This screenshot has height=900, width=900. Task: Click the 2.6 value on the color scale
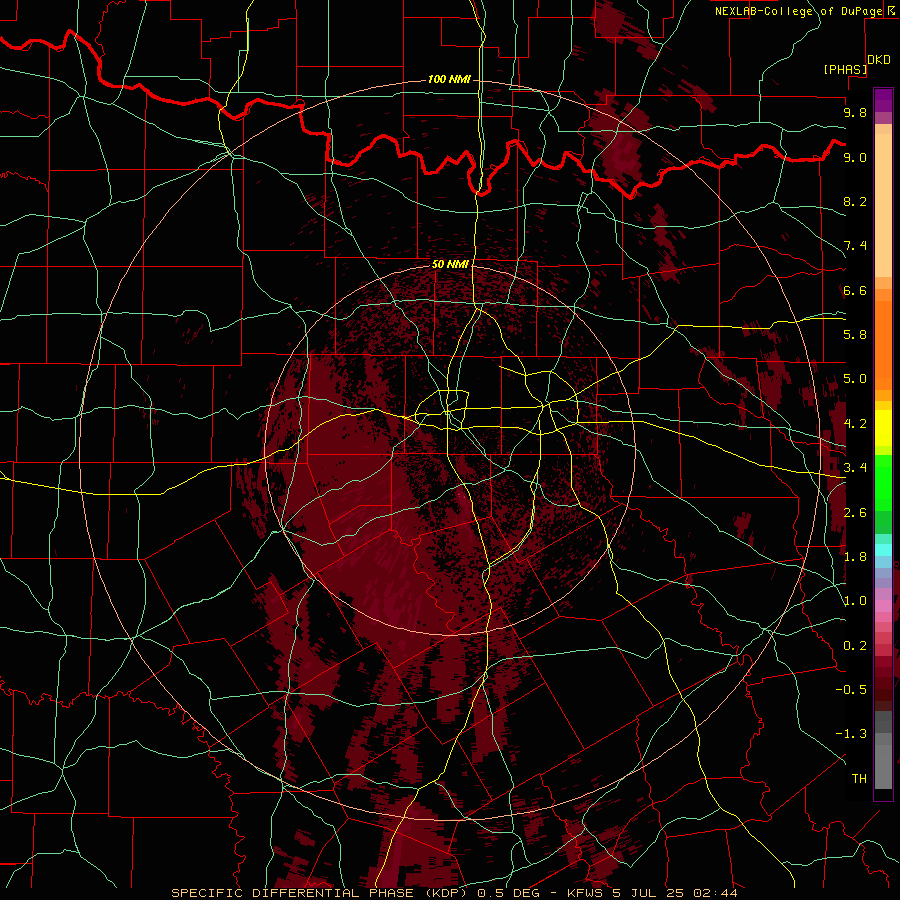[855, 512]
